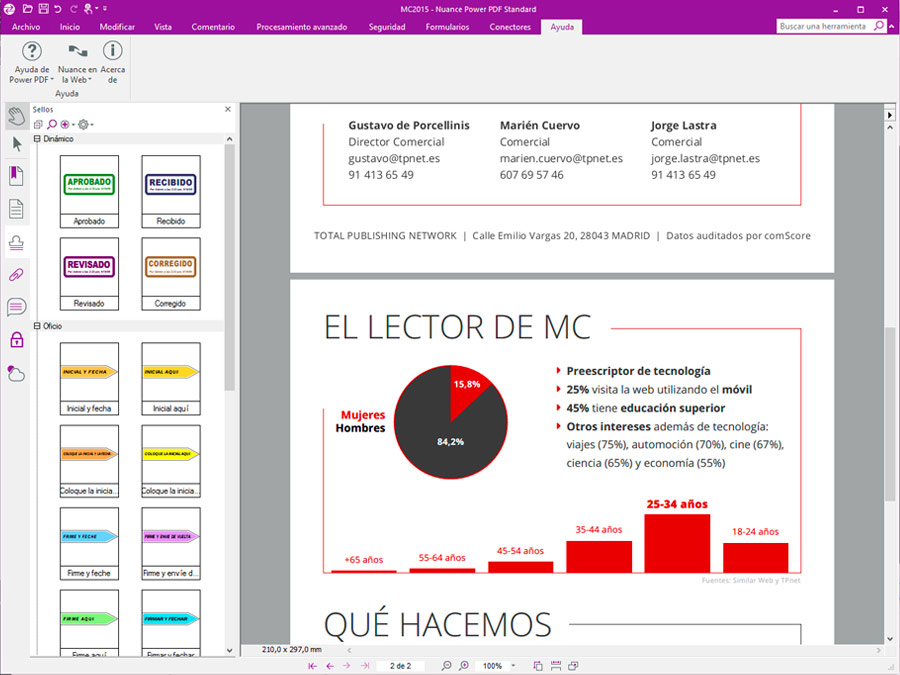Open the 100% zoom level dropdown
The height and width of the screenshot is (675, 900).
[514, 666]
